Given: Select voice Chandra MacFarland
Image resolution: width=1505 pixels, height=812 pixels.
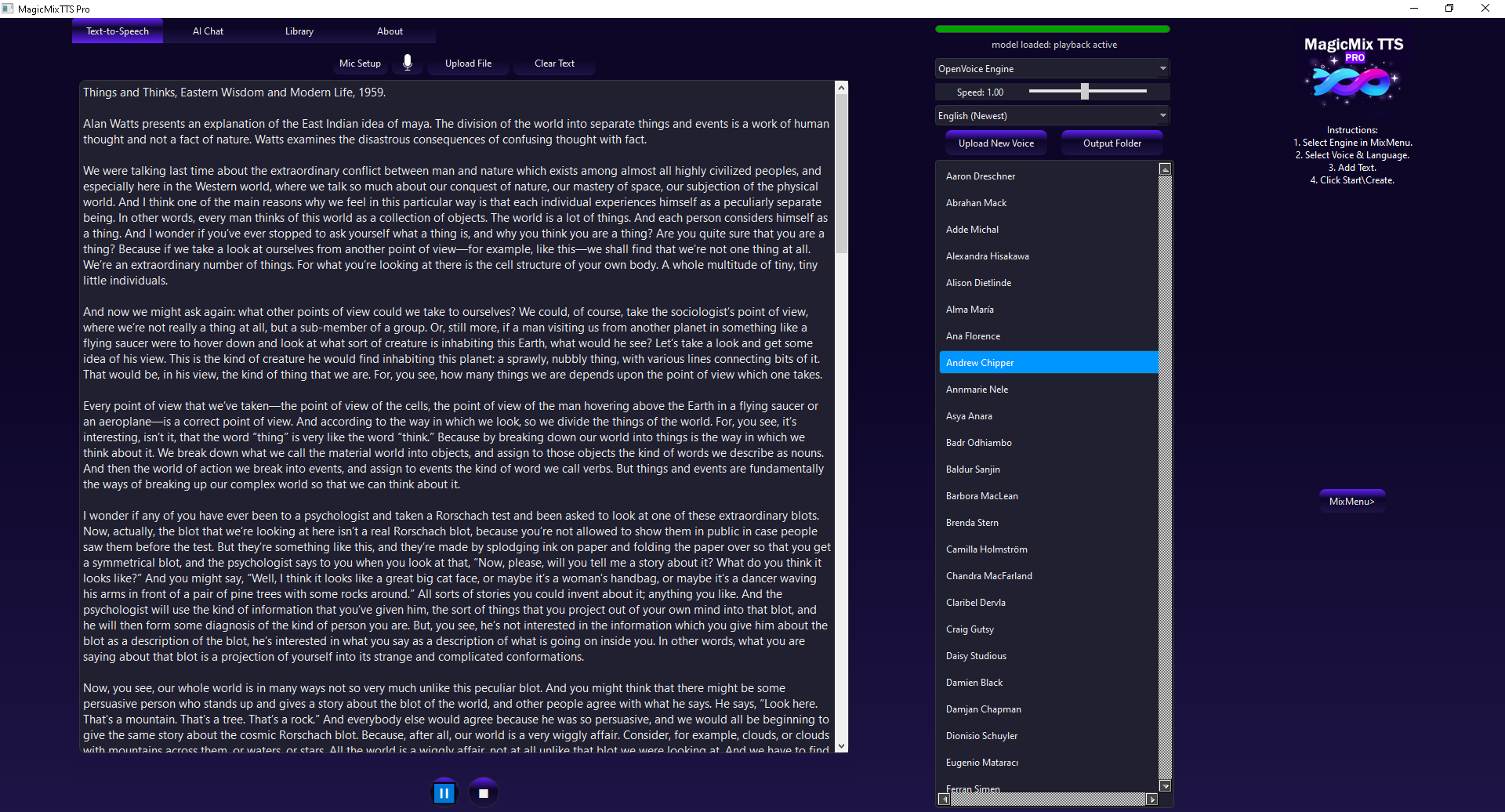Looking at the screenshot, I should pyautogui.click(x=1049, y=576).
